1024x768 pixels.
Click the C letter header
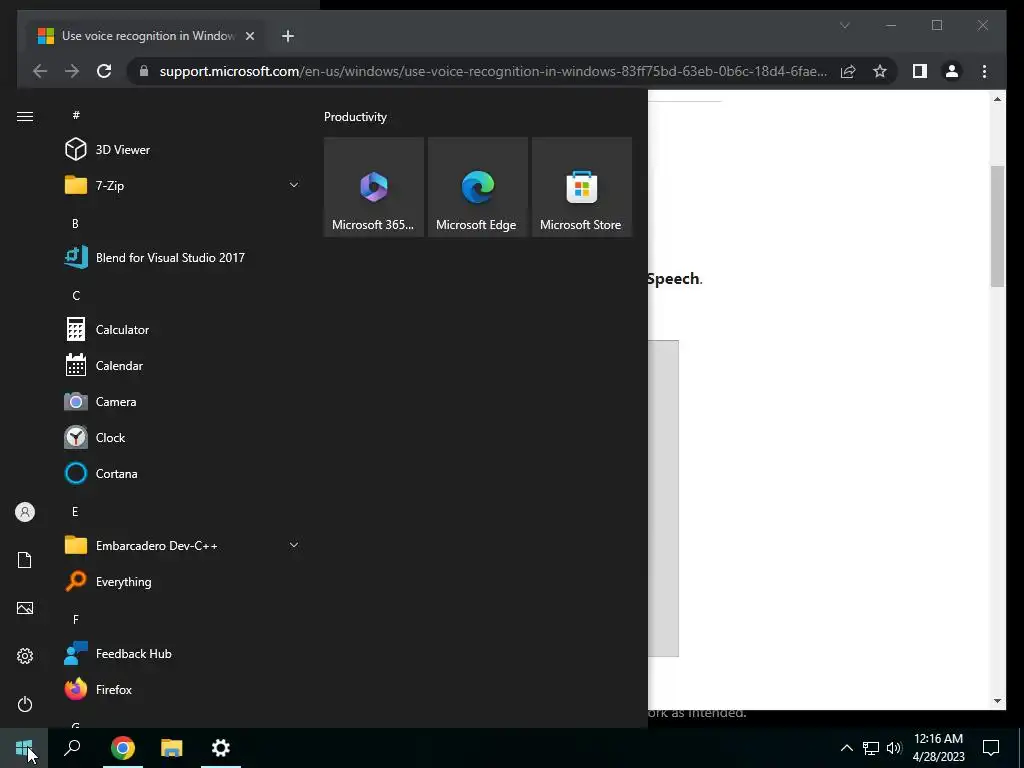tap(76, 296)
